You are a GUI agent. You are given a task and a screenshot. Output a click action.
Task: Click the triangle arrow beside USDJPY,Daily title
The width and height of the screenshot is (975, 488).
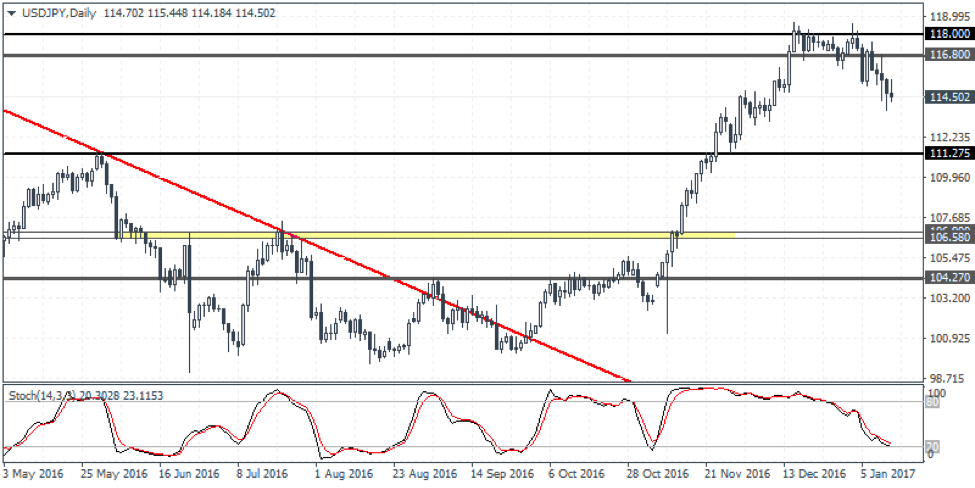coord(11,13)
